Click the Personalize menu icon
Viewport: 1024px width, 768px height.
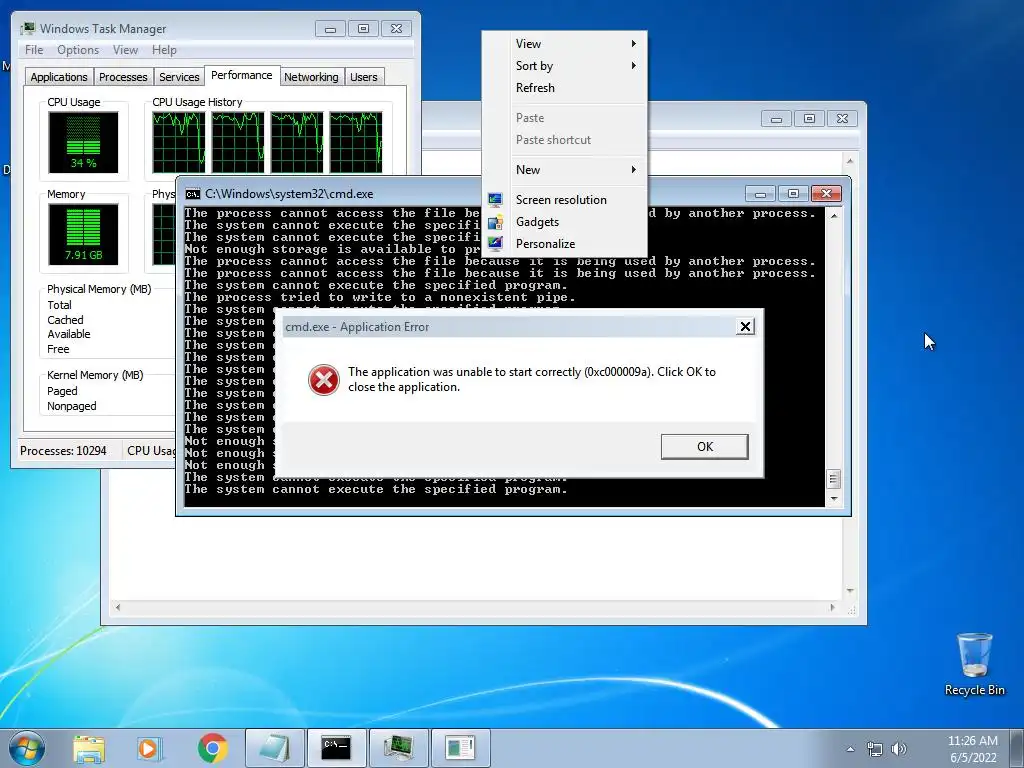point(495,244)
